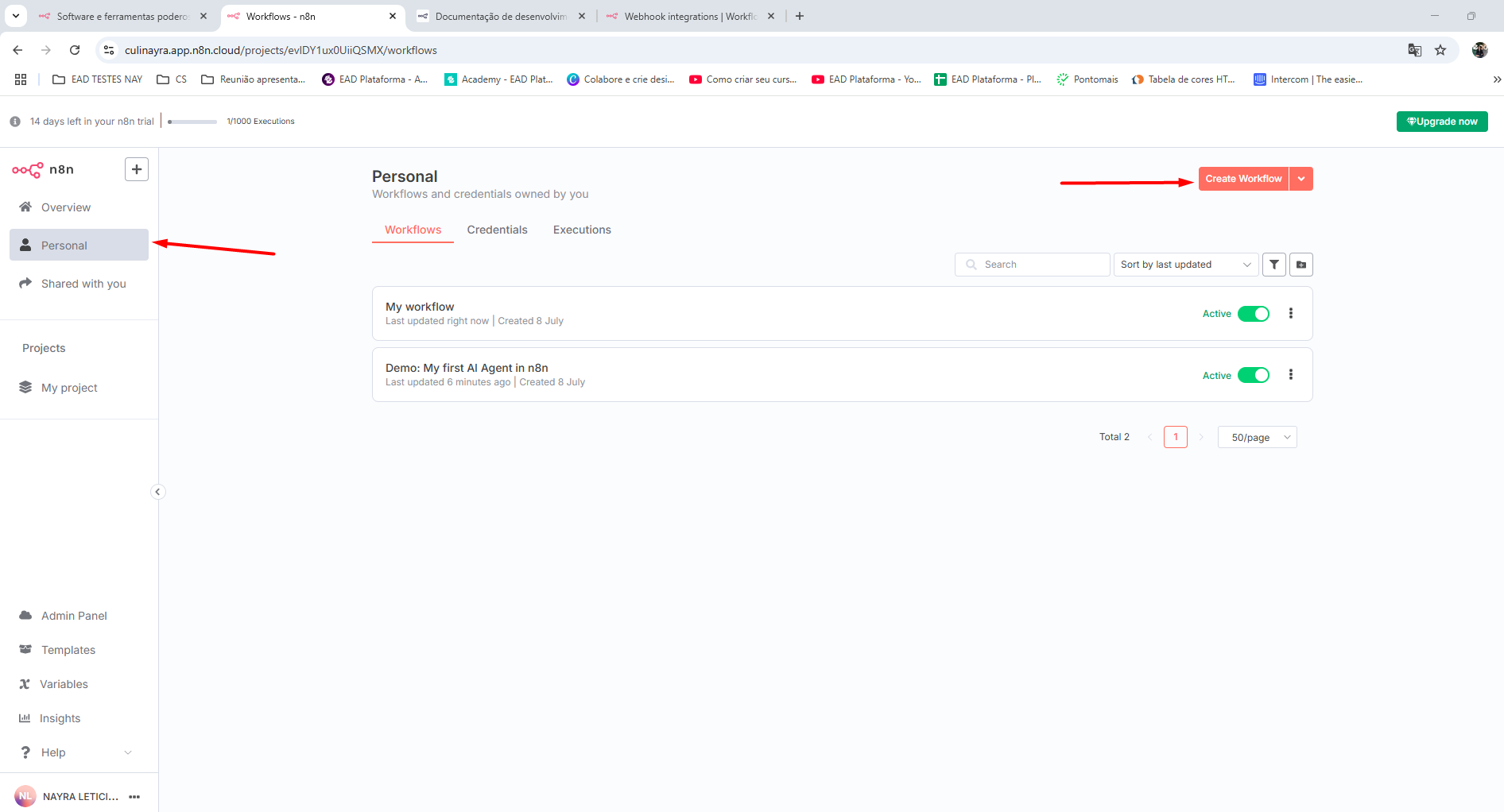Open the Intercom bookmark

(1308, 79)
